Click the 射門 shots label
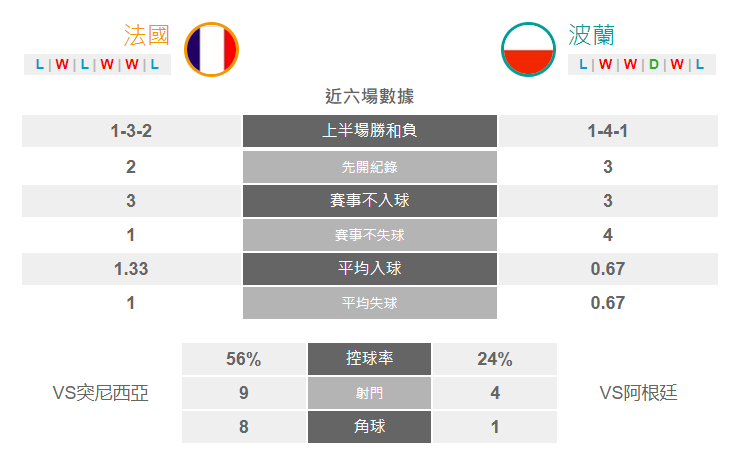Viewport: 735px width, 455px height. [369, 393]
